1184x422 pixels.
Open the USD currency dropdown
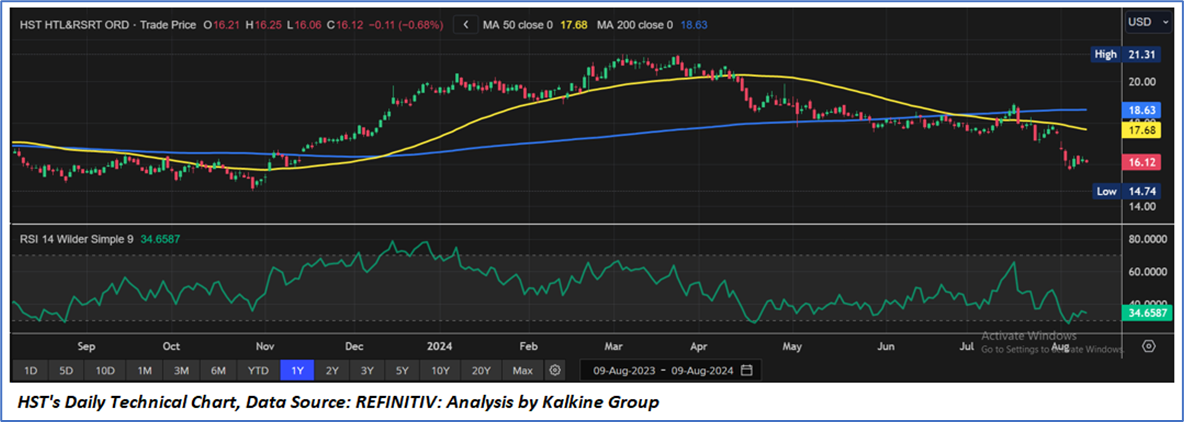1149,22
